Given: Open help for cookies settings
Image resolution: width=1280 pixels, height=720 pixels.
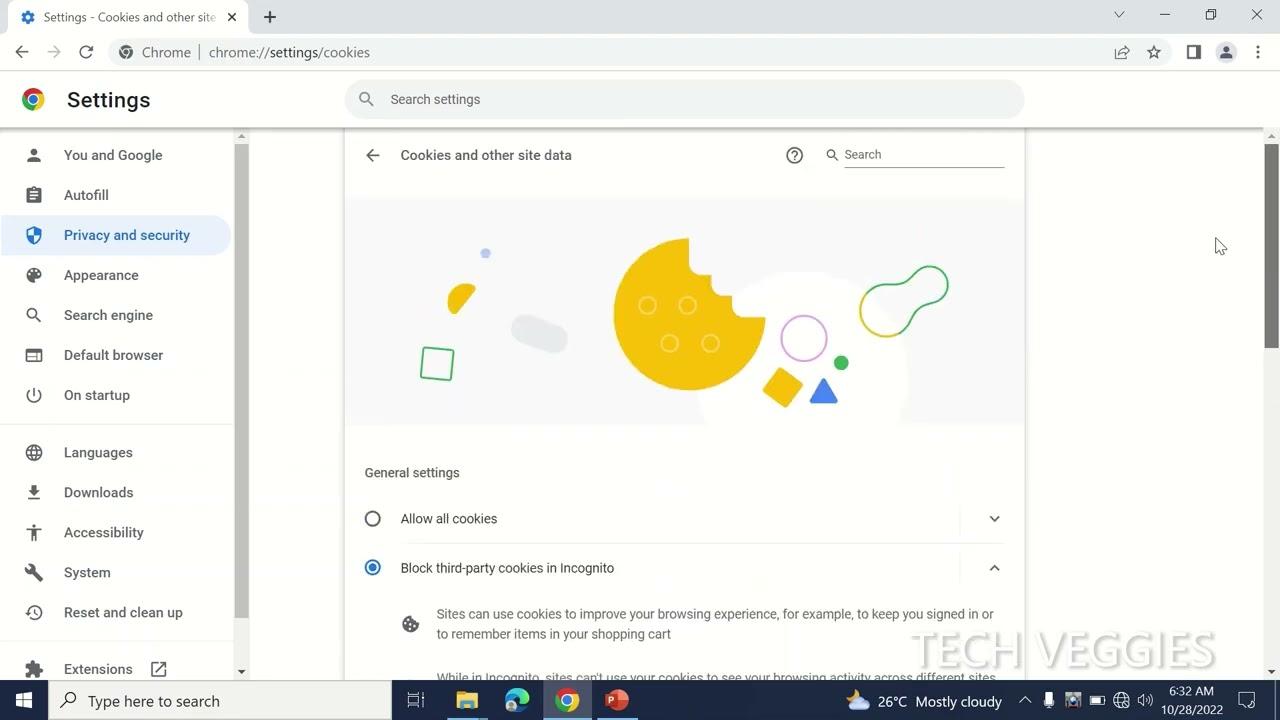Looking at the screenshot, I should [x=794, y=155].
